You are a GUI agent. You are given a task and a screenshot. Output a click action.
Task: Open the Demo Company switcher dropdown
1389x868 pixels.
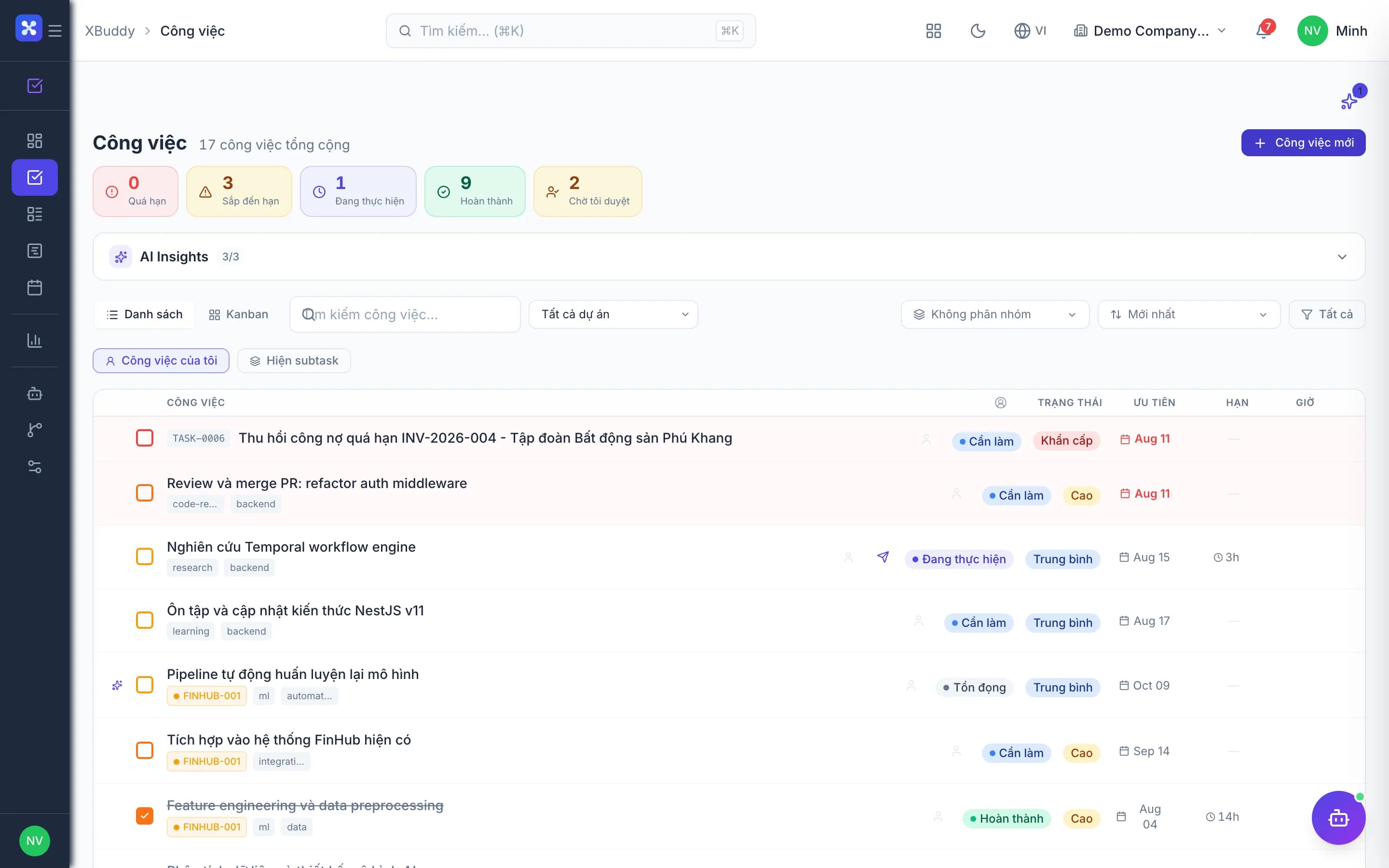click(x=1150, y=31)
